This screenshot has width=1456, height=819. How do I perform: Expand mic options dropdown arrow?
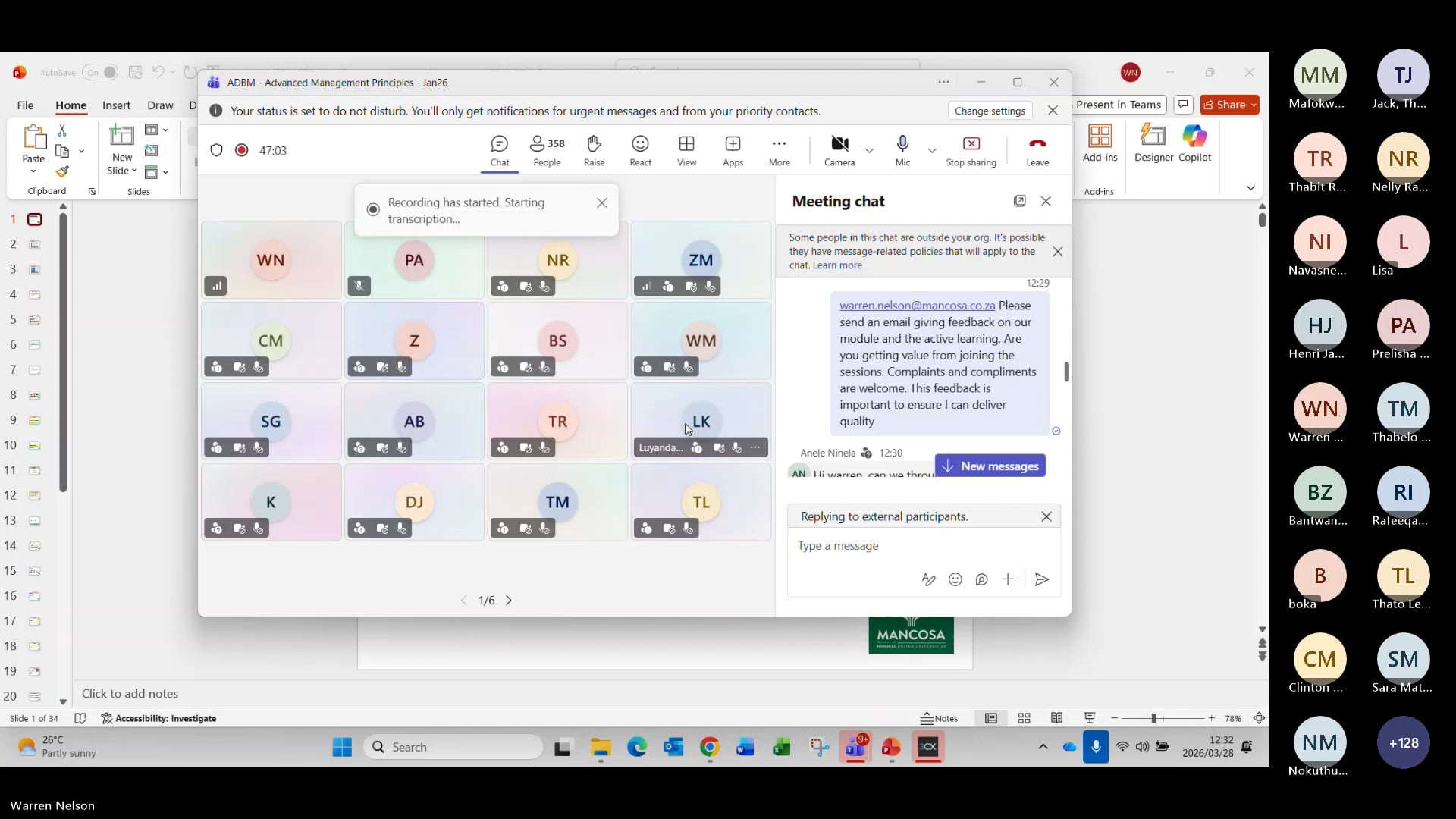click(932, 150)
